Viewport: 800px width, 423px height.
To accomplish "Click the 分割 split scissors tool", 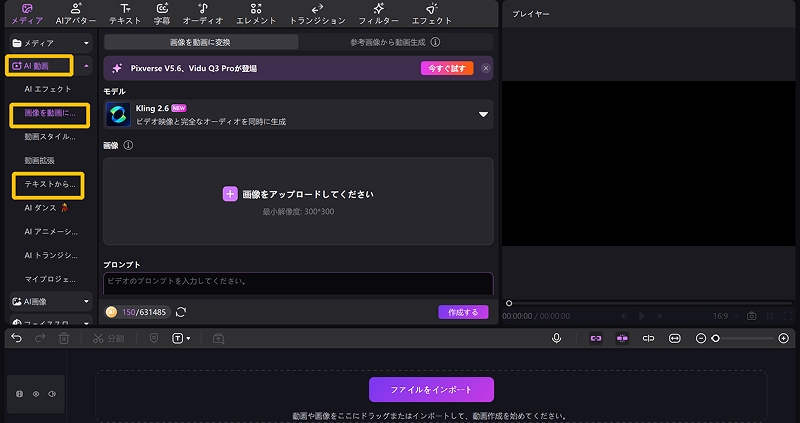I will (108, 338).
